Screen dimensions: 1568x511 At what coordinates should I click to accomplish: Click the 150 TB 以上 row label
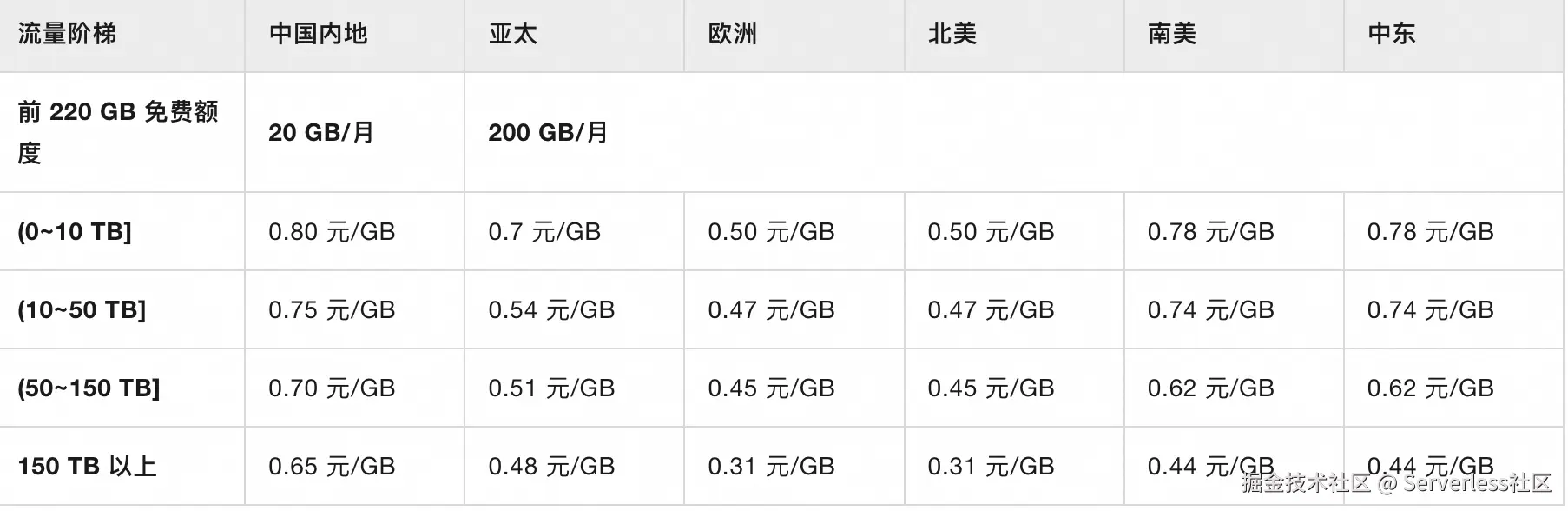coord(87,467)
